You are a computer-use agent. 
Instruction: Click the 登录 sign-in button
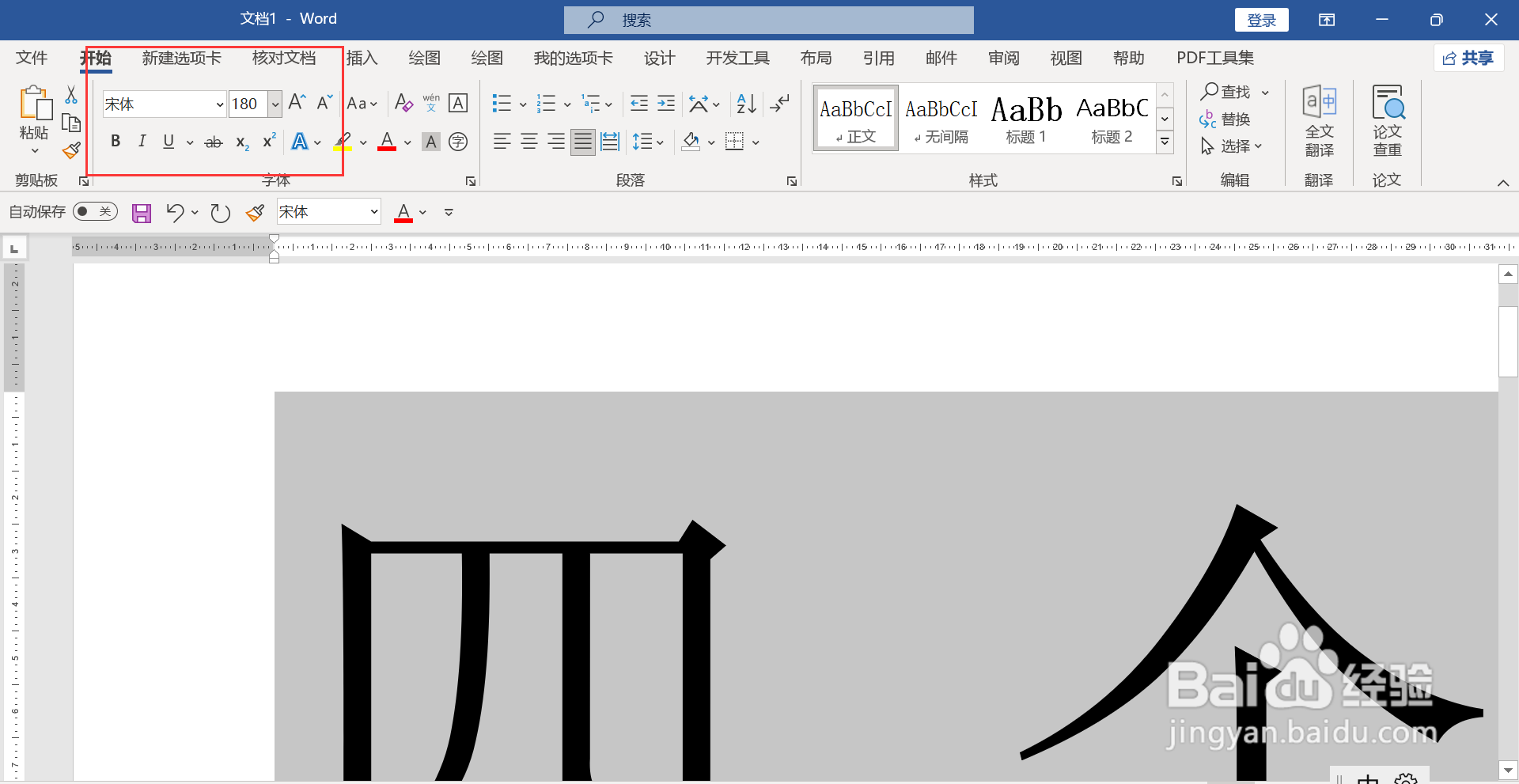pyautogui.click(x=1262, y=21)
